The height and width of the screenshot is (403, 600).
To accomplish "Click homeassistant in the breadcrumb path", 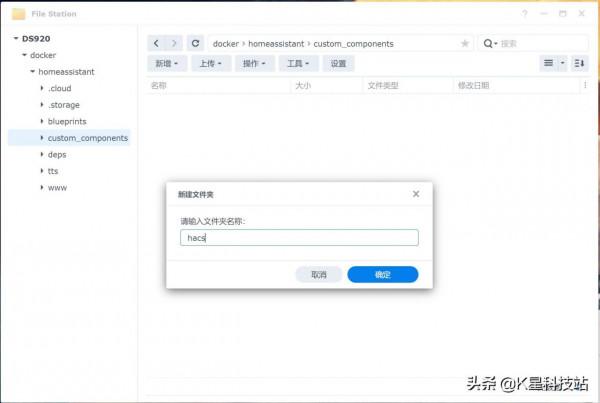I will pos(276,44).
